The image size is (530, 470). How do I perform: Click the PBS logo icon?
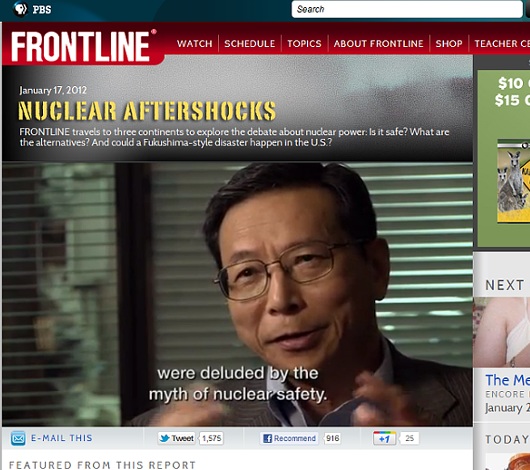point(20,9)
